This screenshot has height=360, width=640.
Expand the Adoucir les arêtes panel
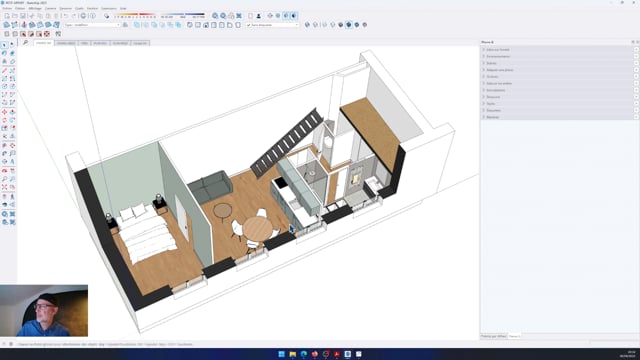559,83
